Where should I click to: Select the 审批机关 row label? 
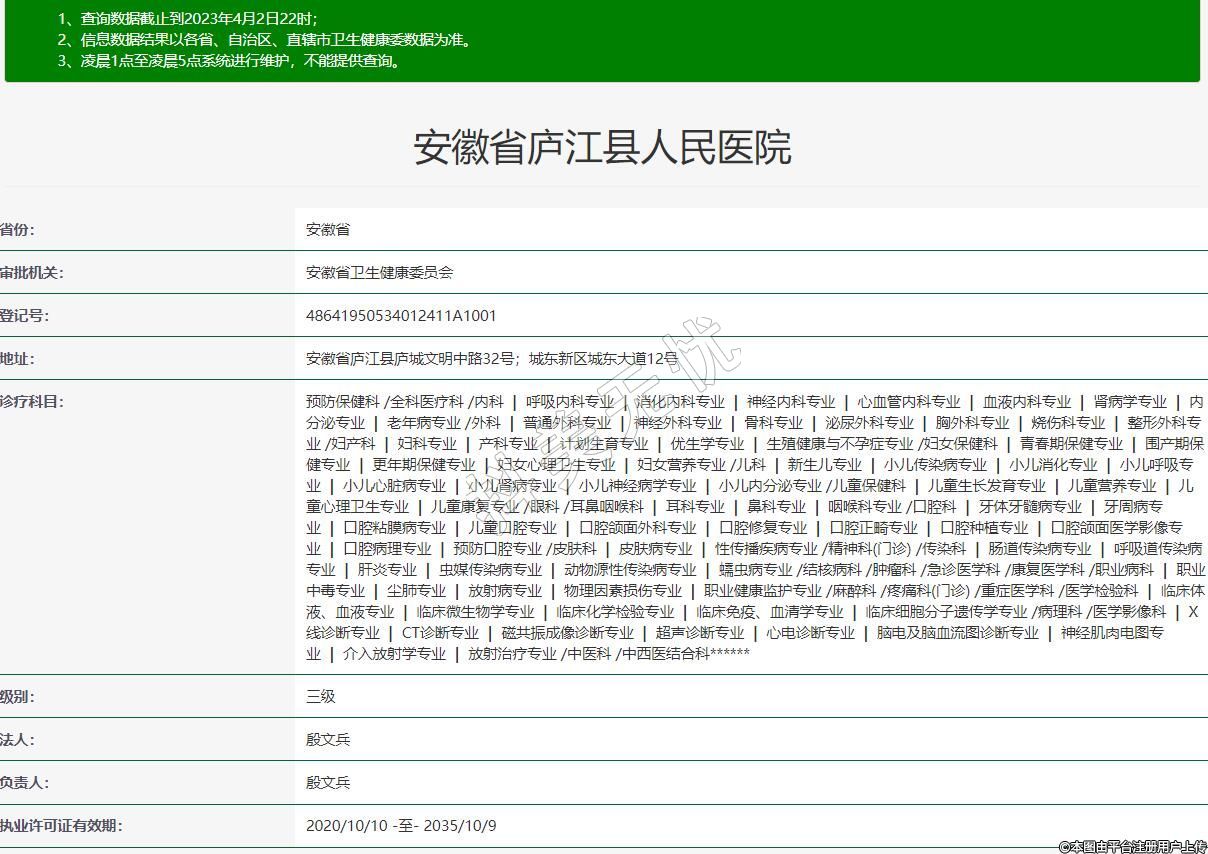click(24, 273)
